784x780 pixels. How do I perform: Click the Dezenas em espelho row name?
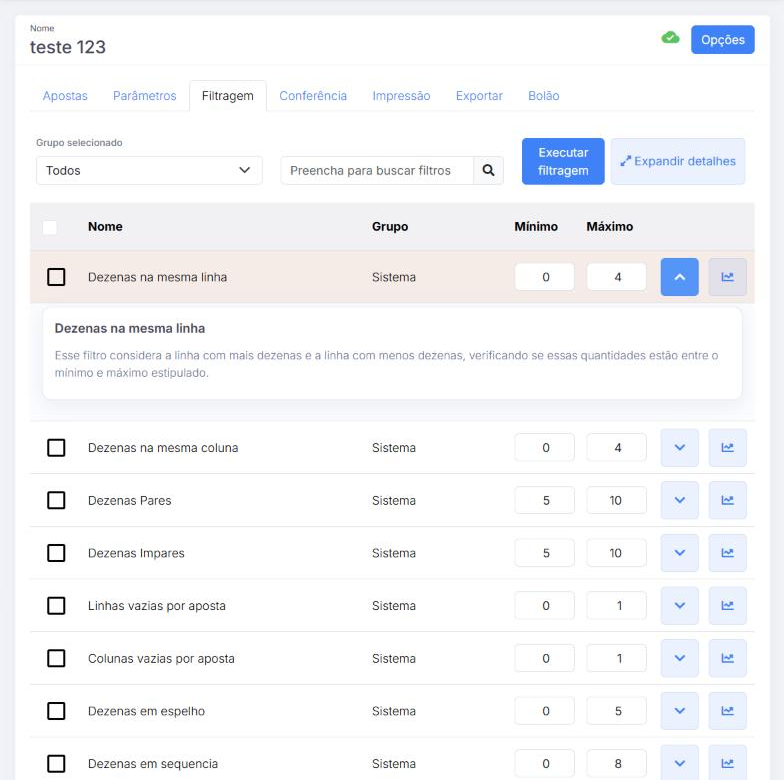coord(146,711)
